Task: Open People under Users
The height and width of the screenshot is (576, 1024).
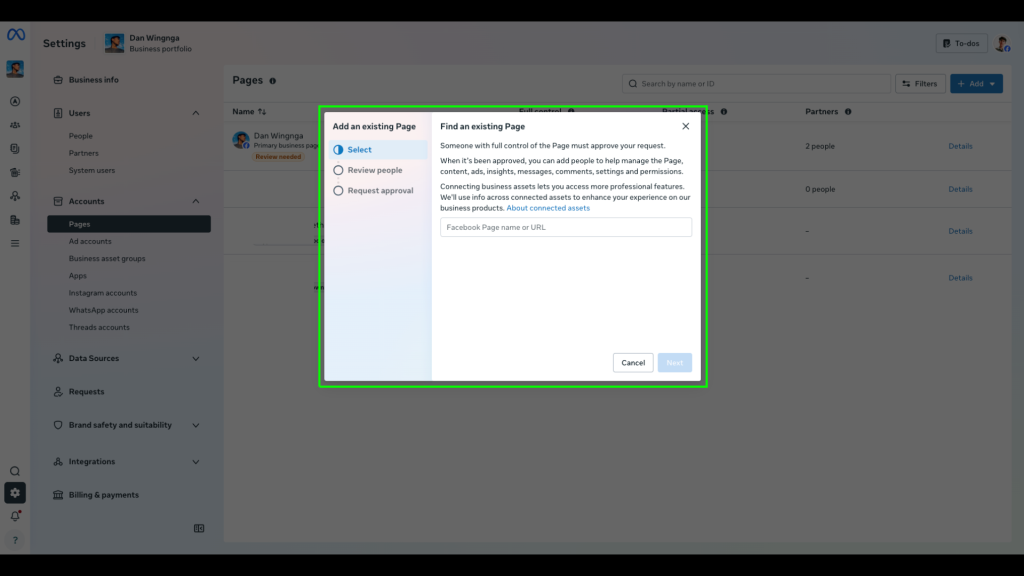Action: pyautogui.click(x=80, y=136)
